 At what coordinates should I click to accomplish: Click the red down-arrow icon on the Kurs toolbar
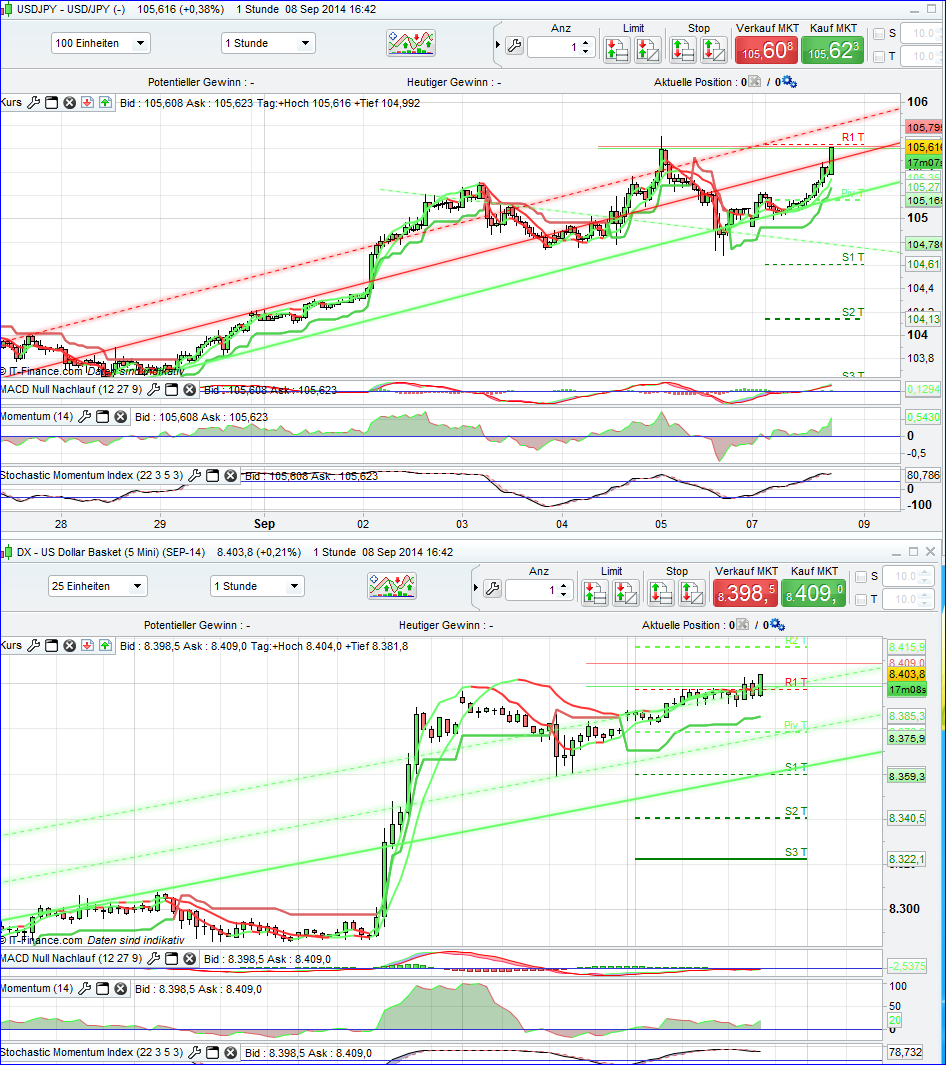(x=87, y=102)
